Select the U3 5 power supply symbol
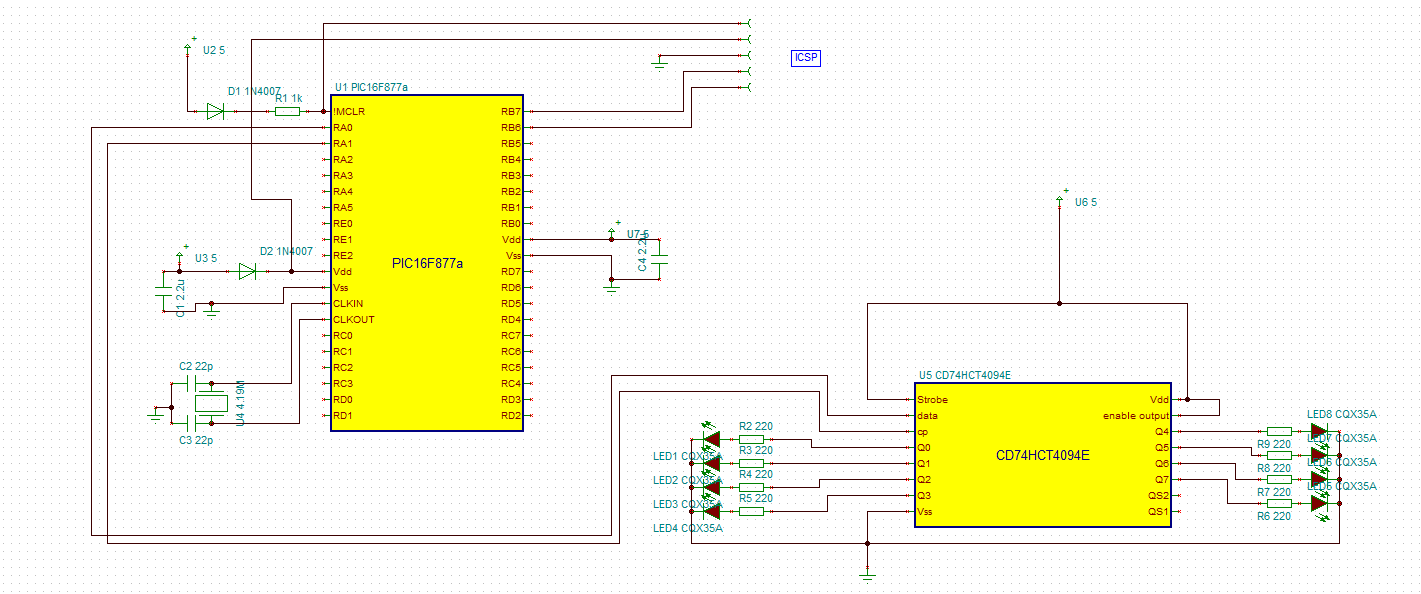1421x594 pixels. click(179, 256)
